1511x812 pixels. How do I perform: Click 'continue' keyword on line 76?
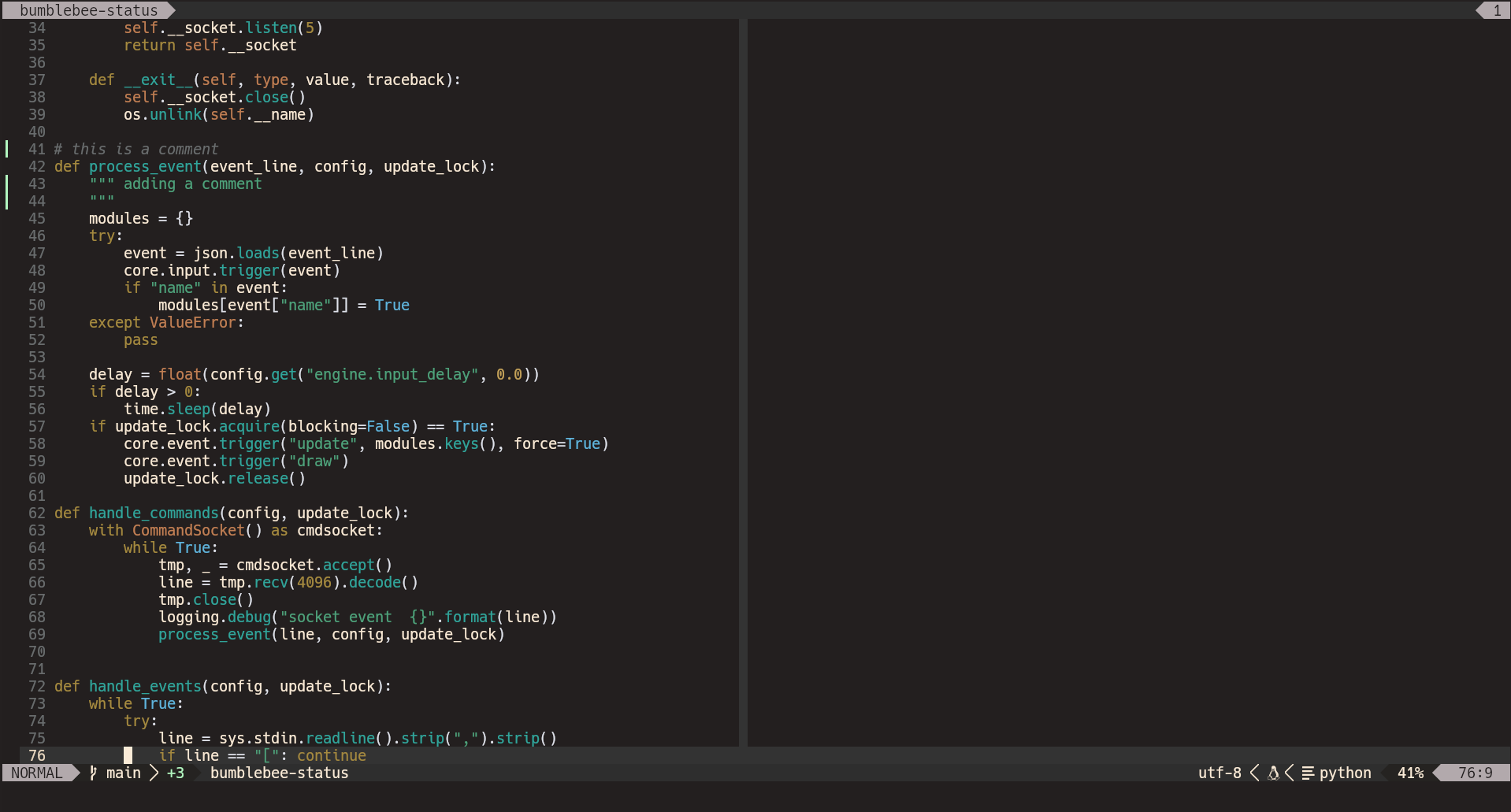[x=332, y=755]
